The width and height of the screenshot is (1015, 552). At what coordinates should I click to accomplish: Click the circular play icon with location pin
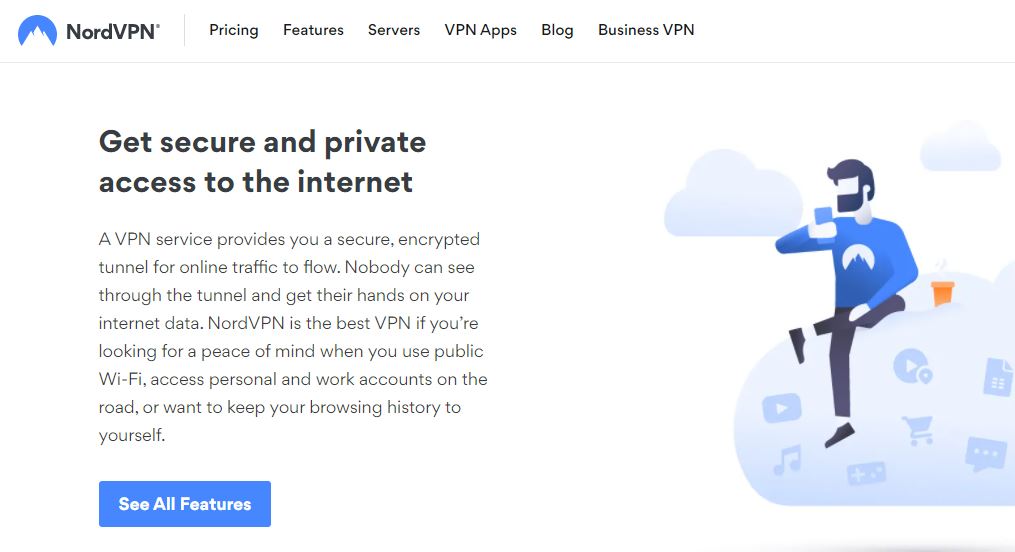911,366
